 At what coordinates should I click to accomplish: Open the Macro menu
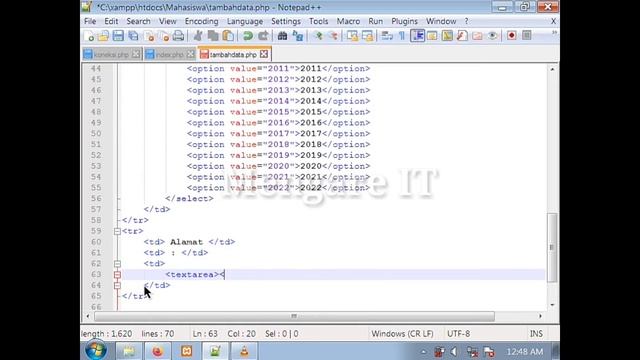pos(348,21)
